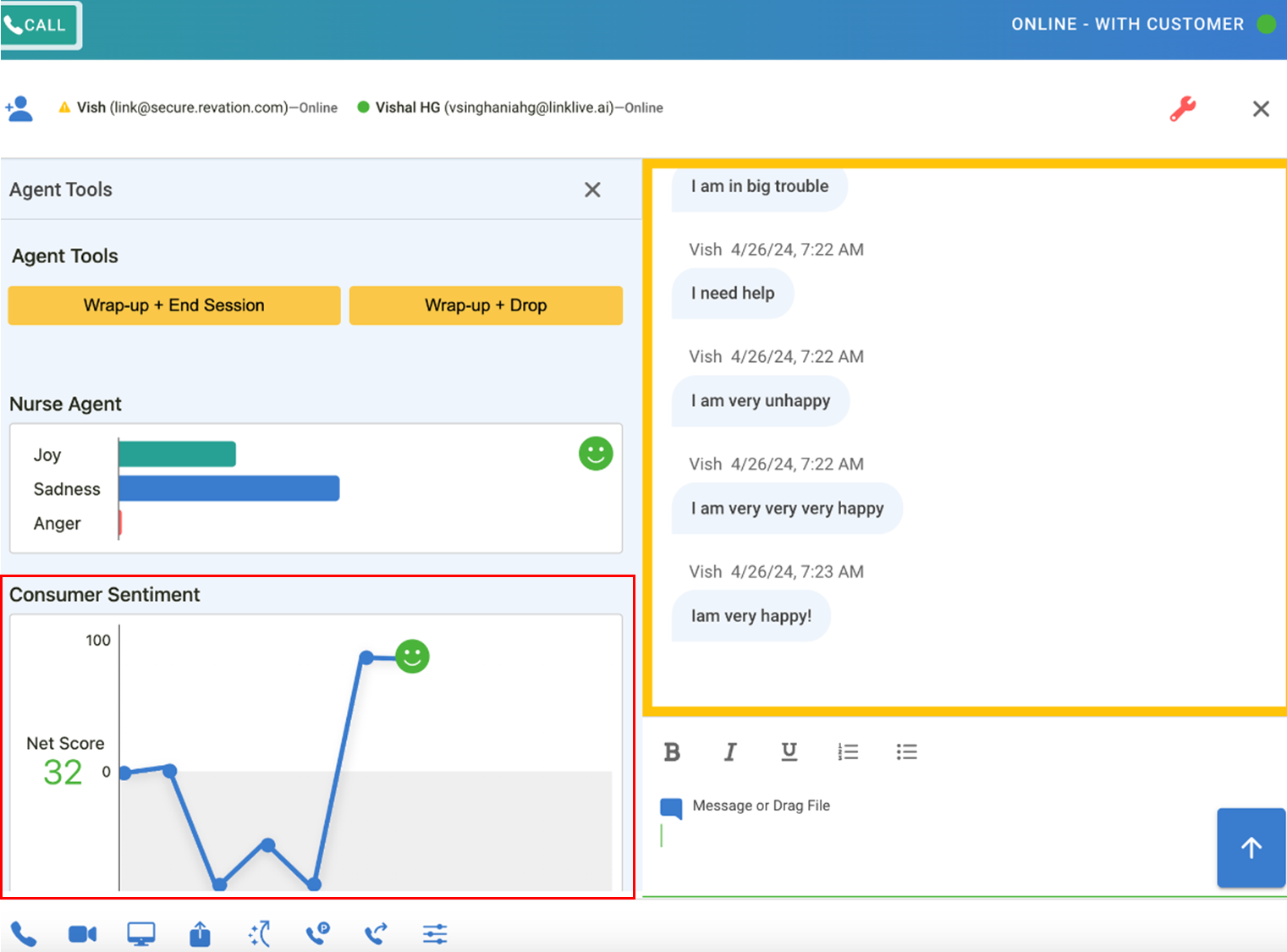Start a video call with camera icon

point(82,934)
